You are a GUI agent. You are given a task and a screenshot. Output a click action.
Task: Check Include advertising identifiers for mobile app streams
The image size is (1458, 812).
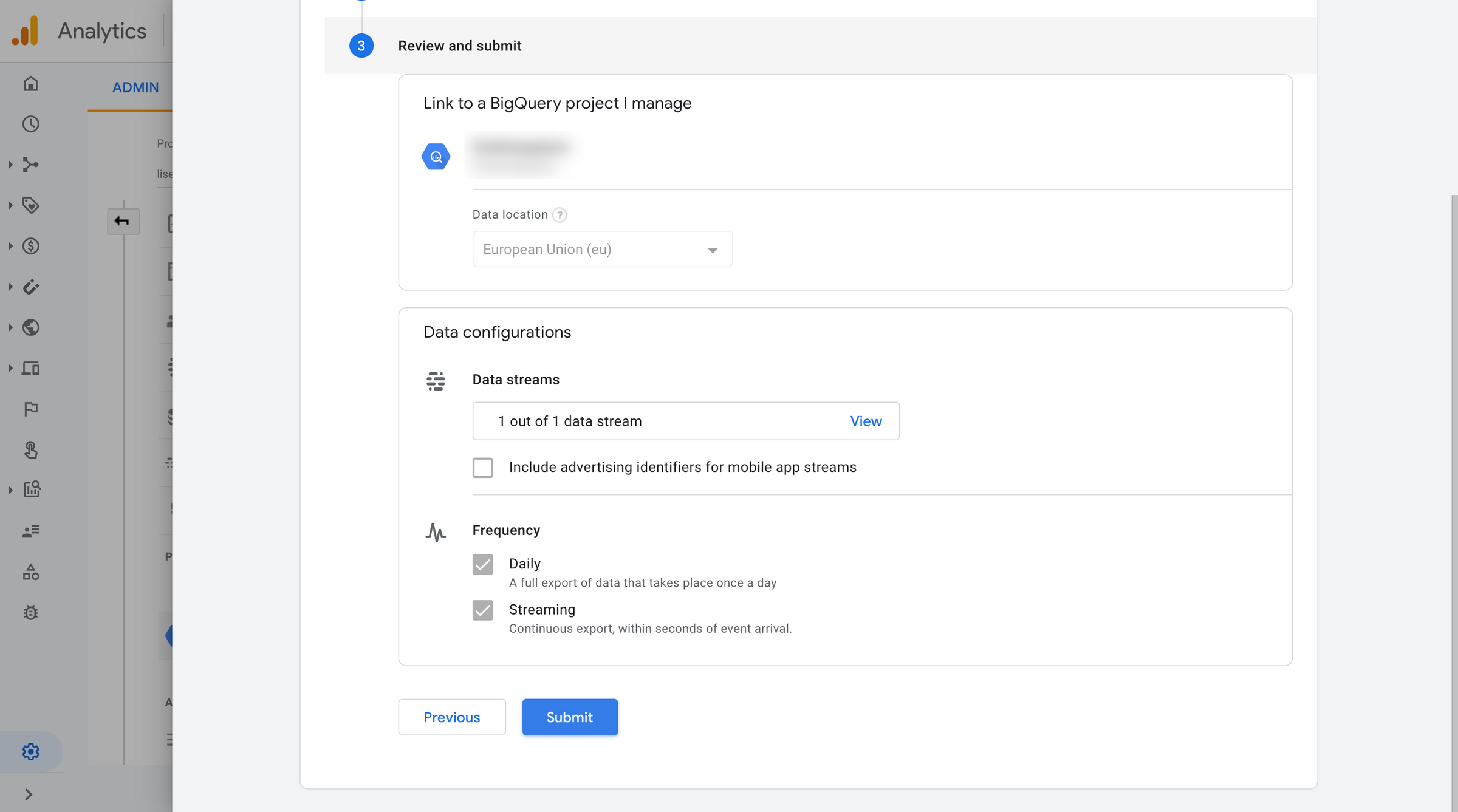pos(482,468)
